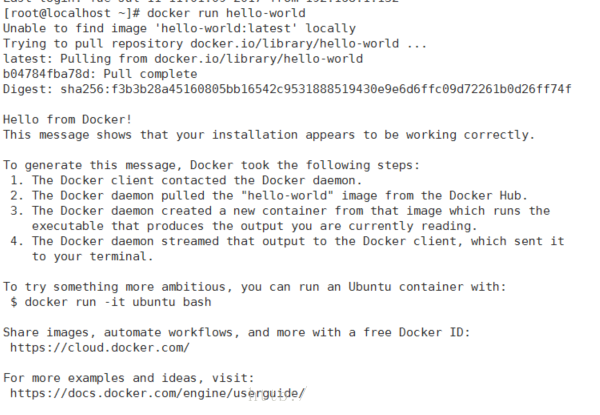Click the 'Hello from Docker!' line
Screen dimensions: 600x415
coord(67,120)
